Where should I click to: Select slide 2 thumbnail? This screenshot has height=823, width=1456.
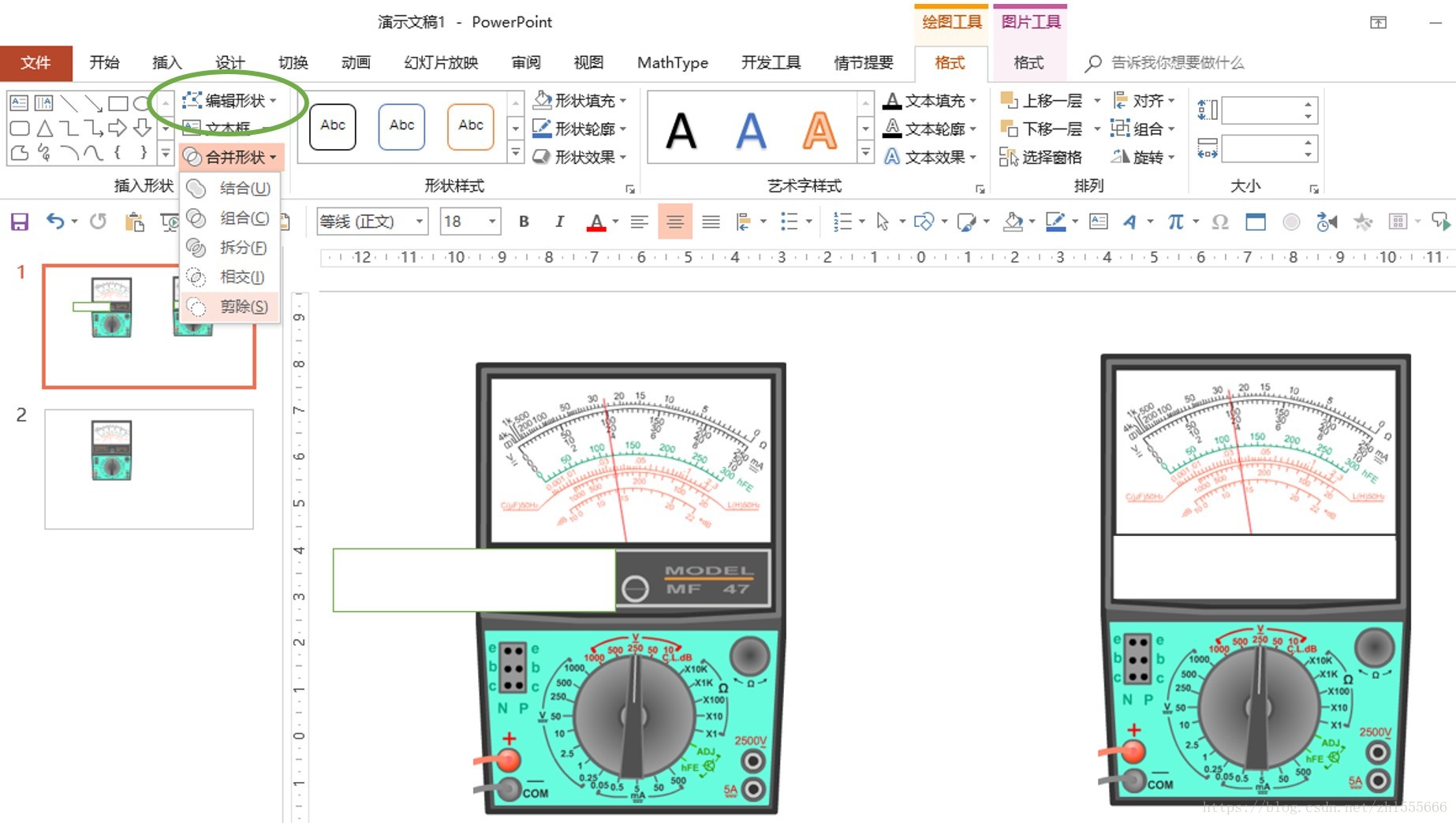[x=149, y=469]
